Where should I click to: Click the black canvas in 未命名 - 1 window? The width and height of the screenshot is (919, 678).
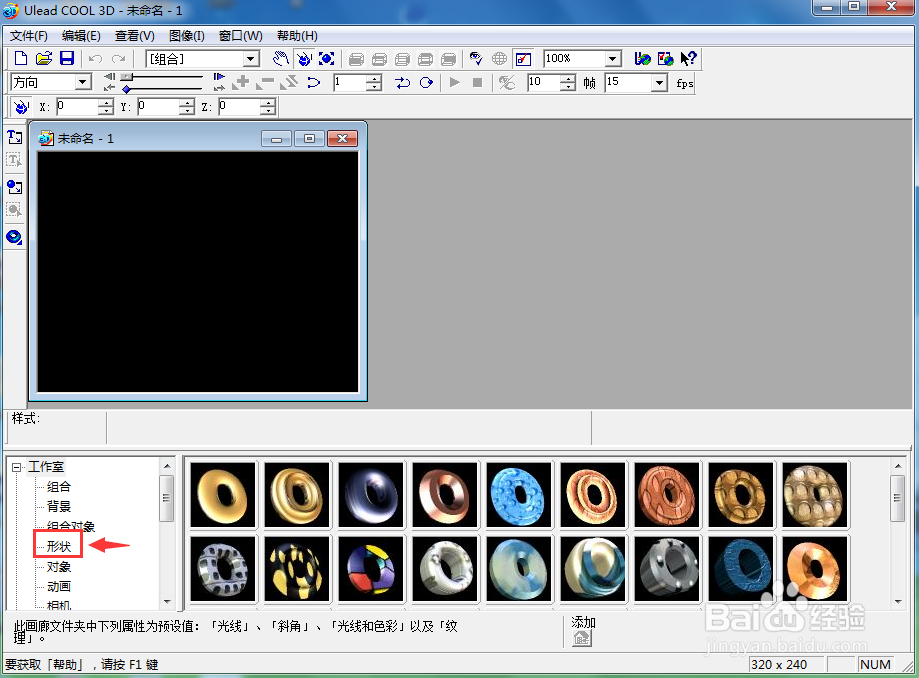point(198,271)
